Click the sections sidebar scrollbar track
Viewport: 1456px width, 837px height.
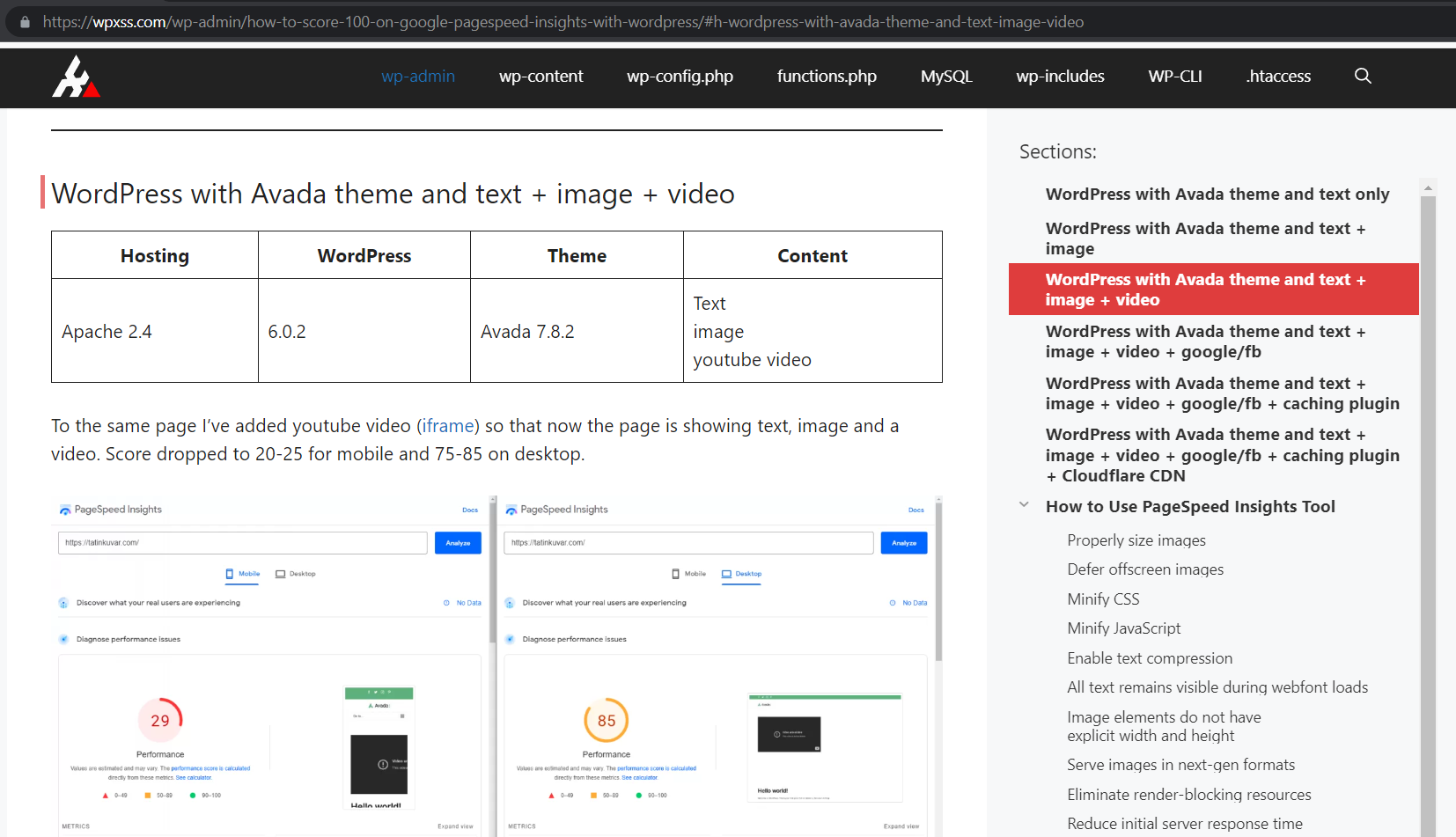click(1428, 516)
